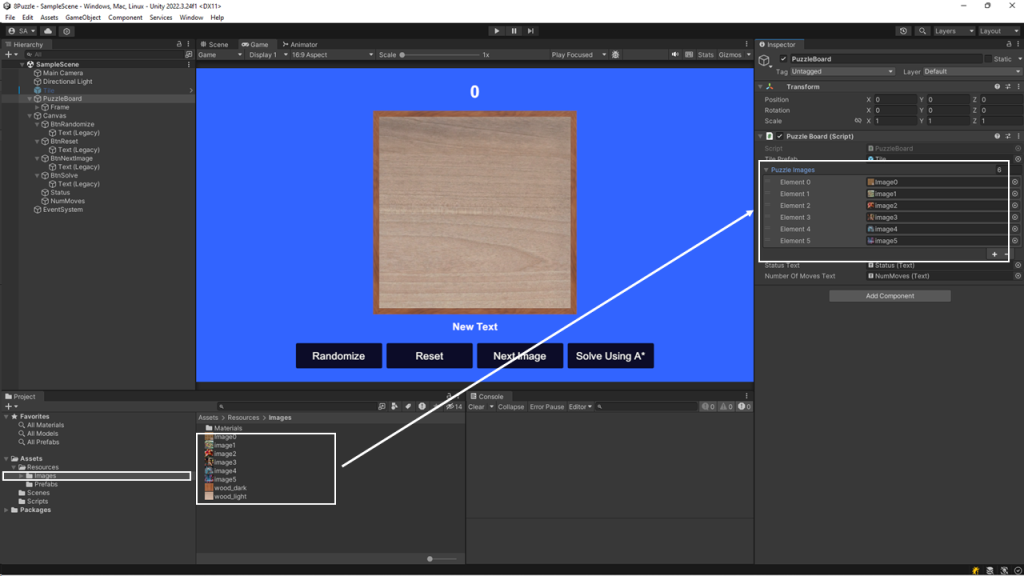Open the GameObject menu
The image size is (1024, 576).
tap(83, 18)
